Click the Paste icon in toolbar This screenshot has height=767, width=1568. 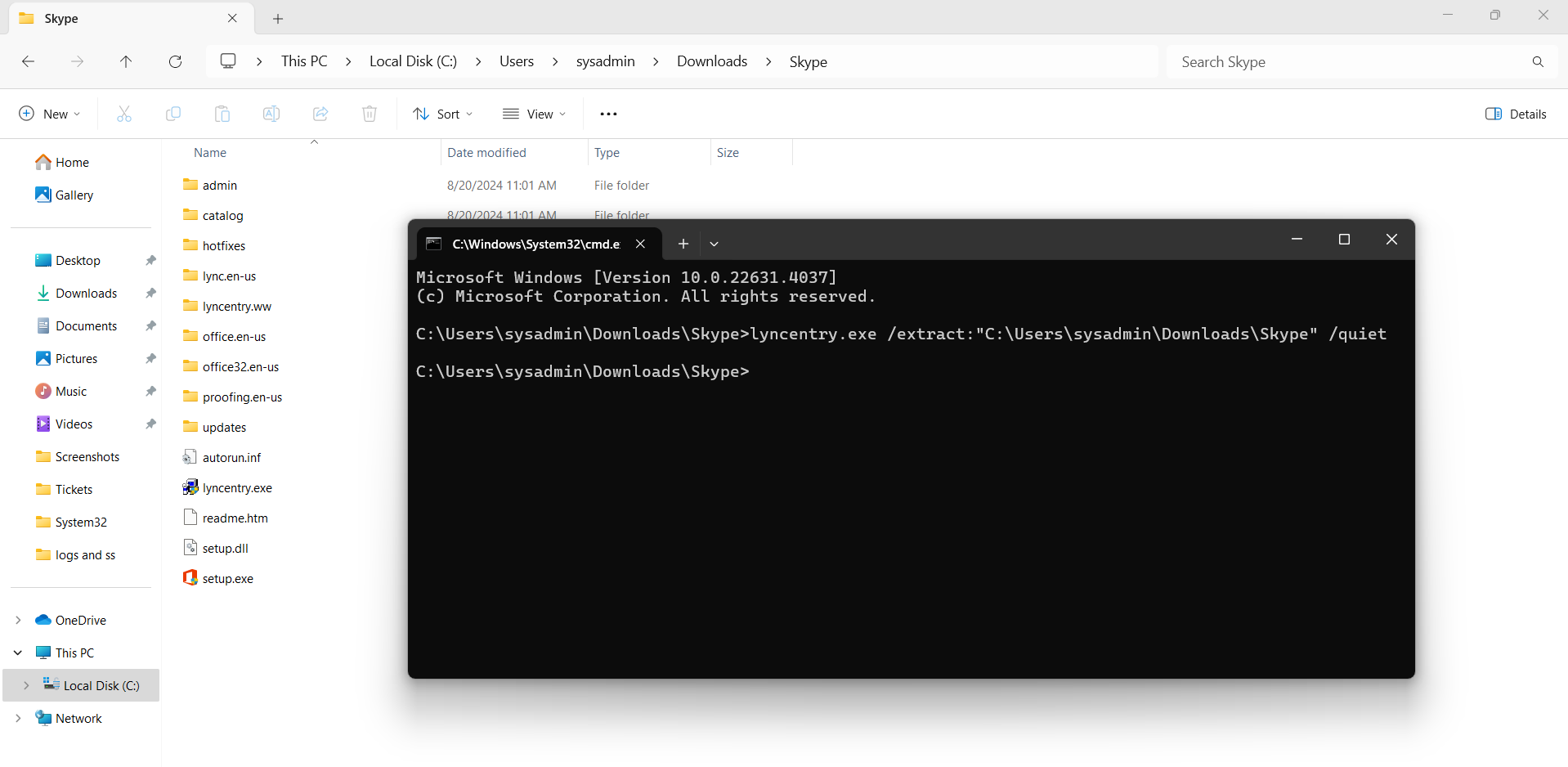(x=222, y=114)
